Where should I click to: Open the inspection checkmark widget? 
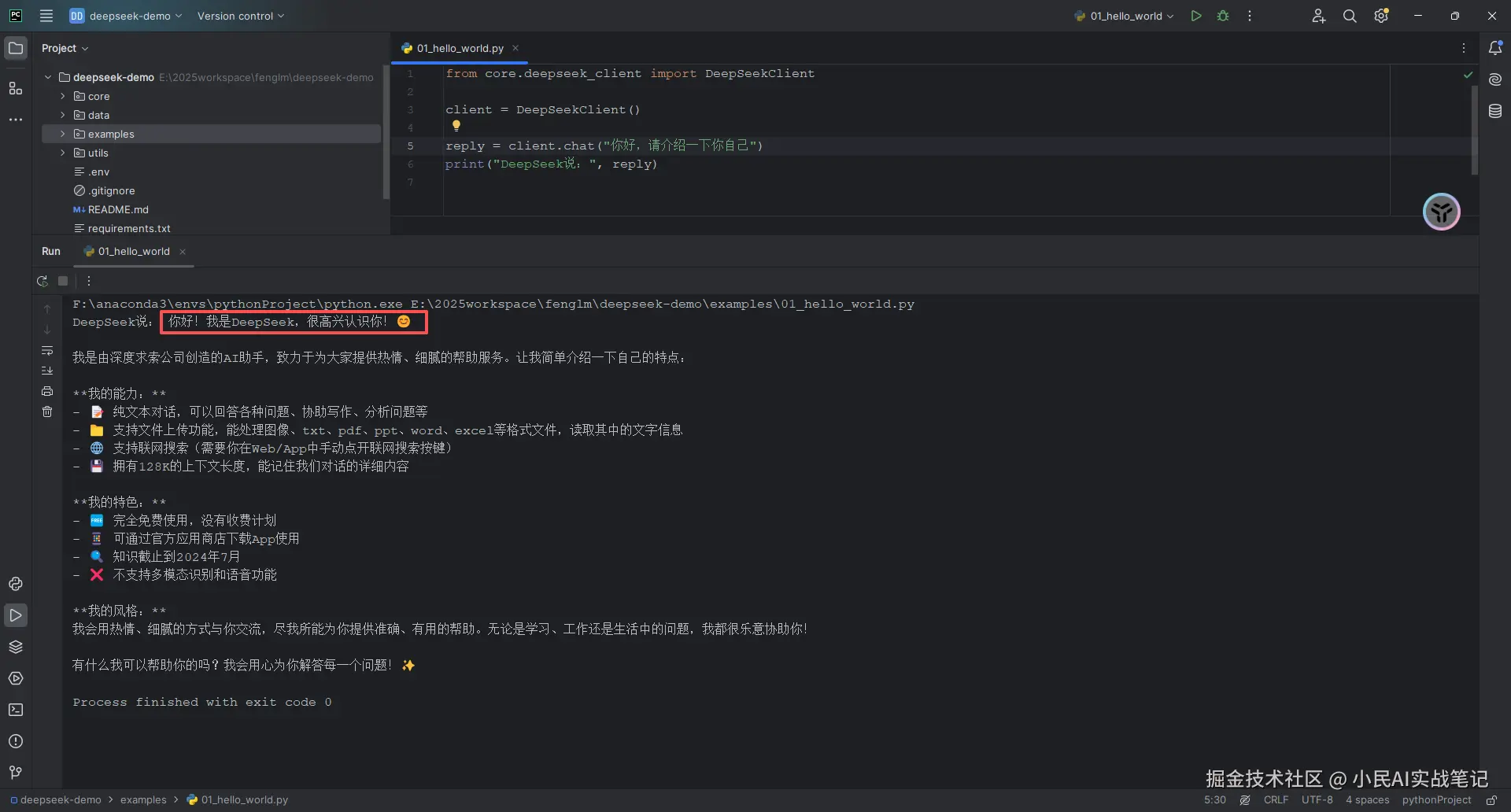pos(1468,75)
